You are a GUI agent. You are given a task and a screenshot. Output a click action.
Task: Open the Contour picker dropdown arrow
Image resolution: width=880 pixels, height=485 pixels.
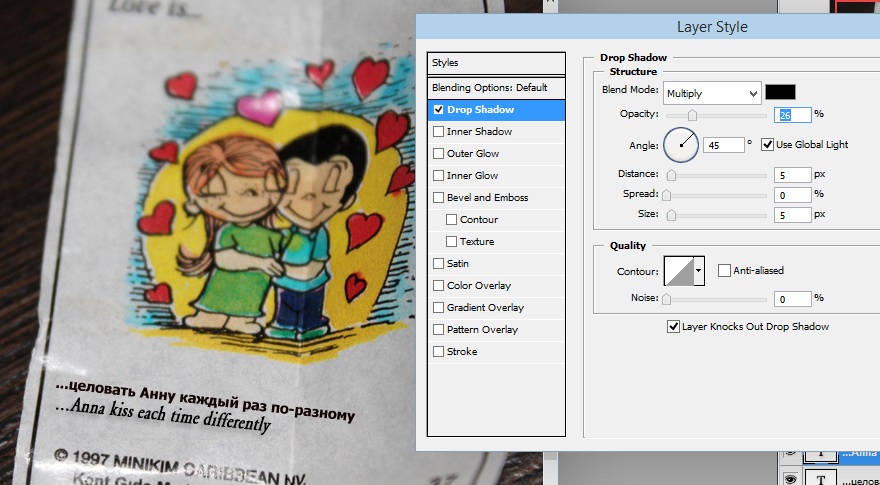tap(699, 271)
